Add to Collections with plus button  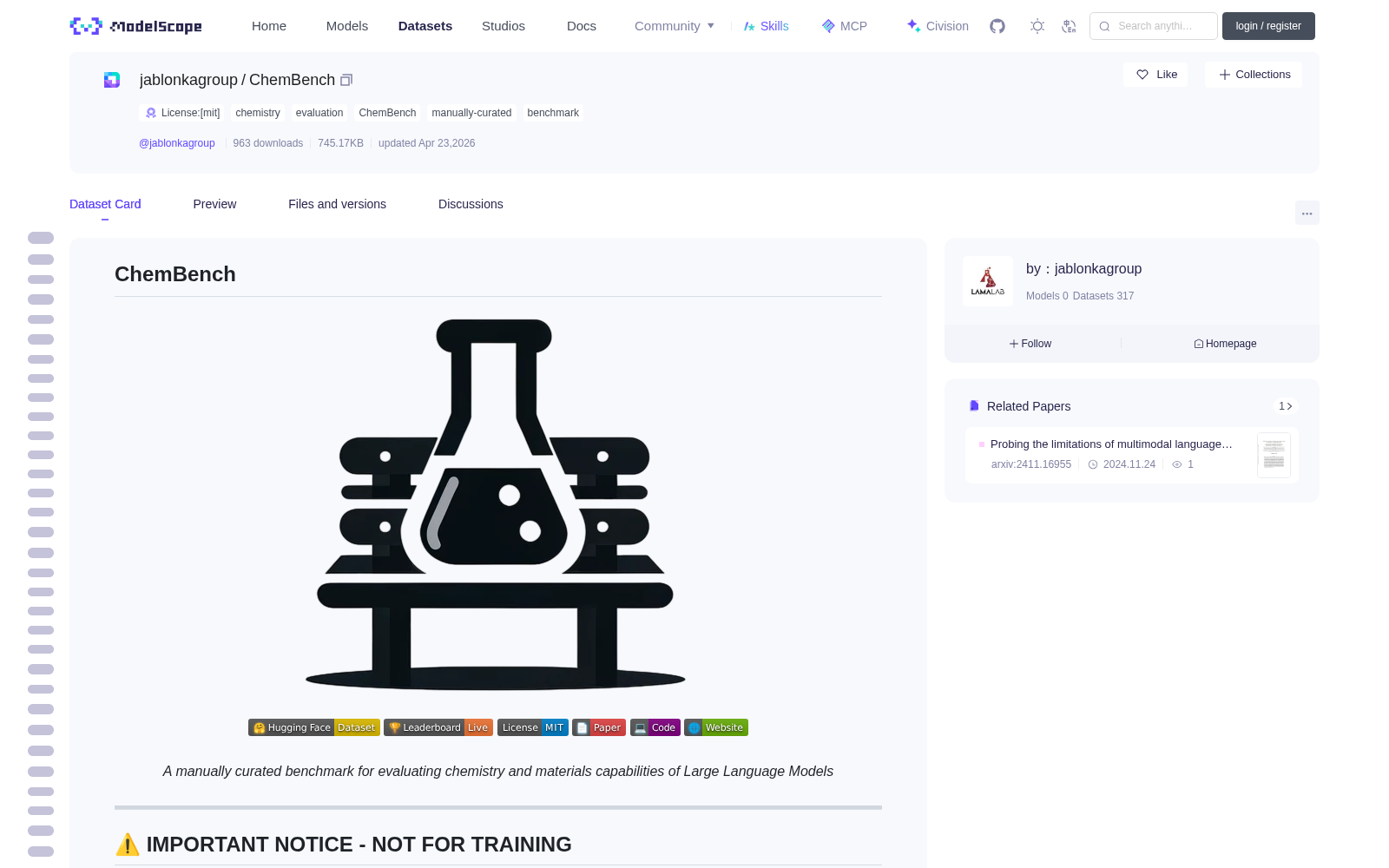[x=1254, y=75]
